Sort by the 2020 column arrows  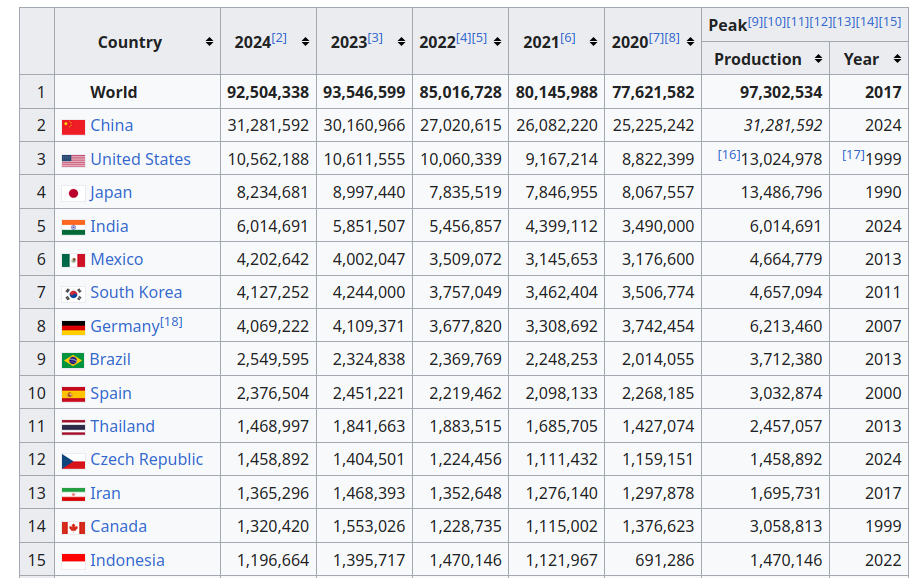click(690, 42)
